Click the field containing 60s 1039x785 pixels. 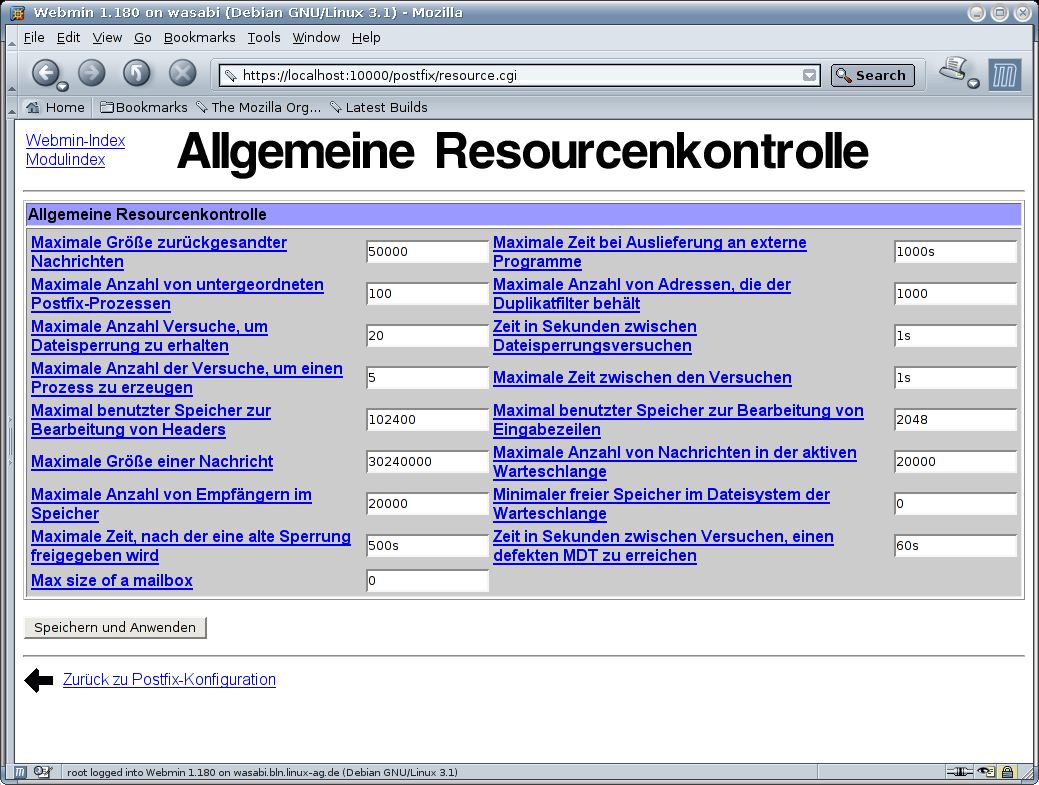click(x=956, y=546)
